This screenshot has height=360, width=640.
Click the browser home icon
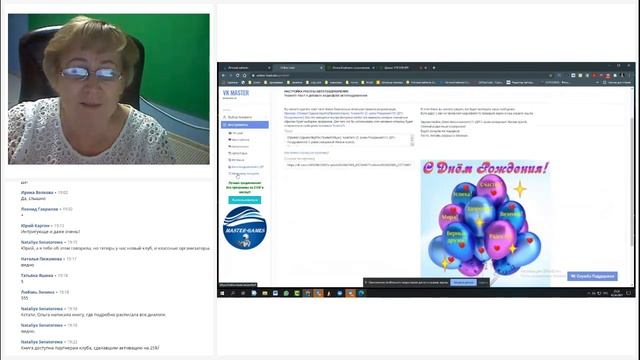(244, 76)
